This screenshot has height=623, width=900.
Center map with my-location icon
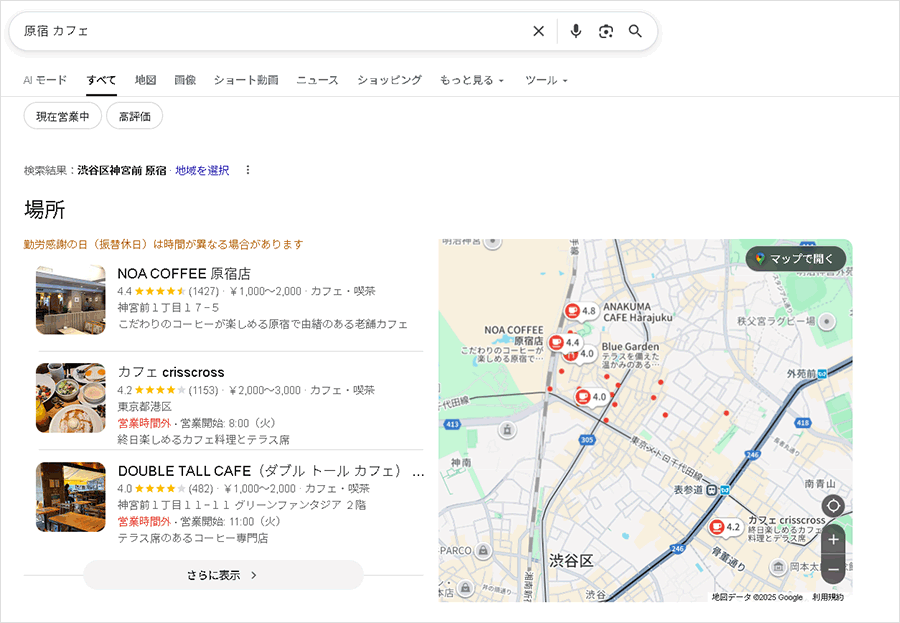click(x=833, y=505)
